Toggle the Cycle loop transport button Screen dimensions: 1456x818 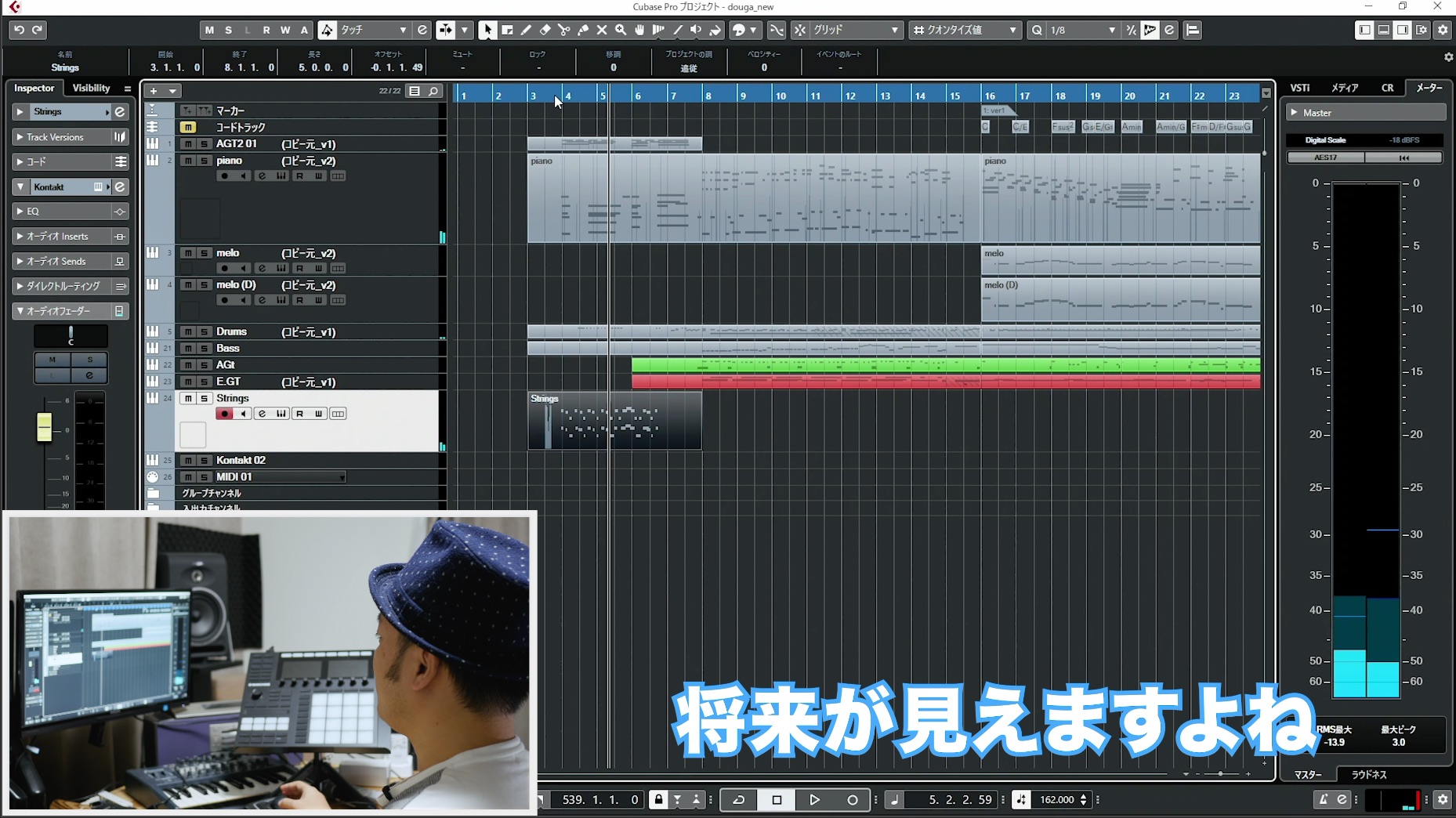pyautogui.click(x=738, y=800)
